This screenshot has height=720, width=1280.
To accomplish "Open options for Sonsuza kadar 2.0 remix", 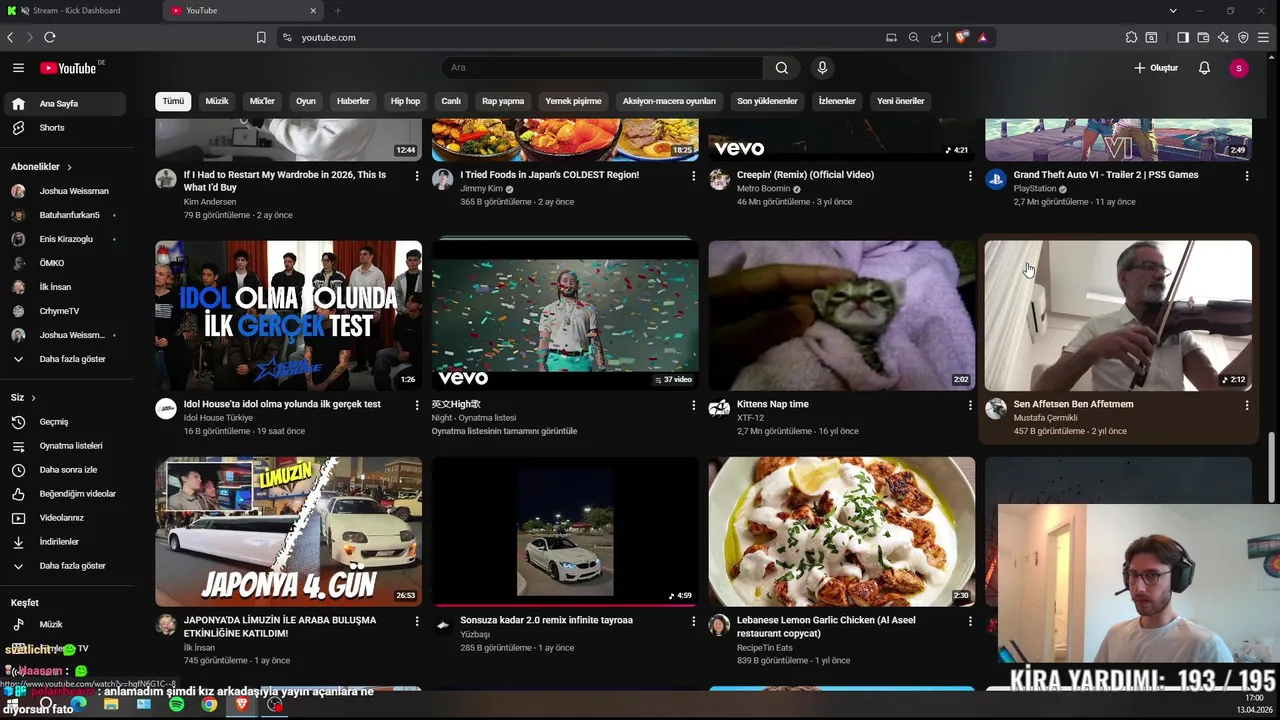I will [x=693, y=621].
